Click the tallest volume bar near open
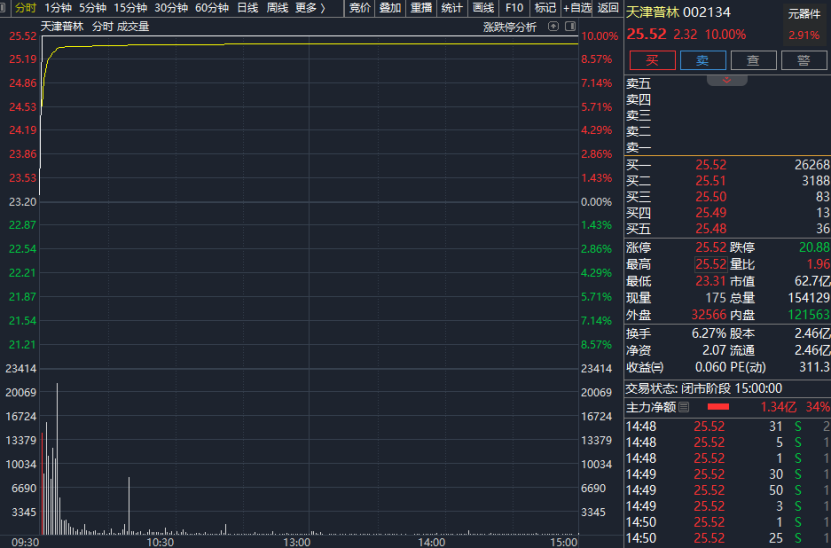 pyautogui.click(x=57, y=458)
